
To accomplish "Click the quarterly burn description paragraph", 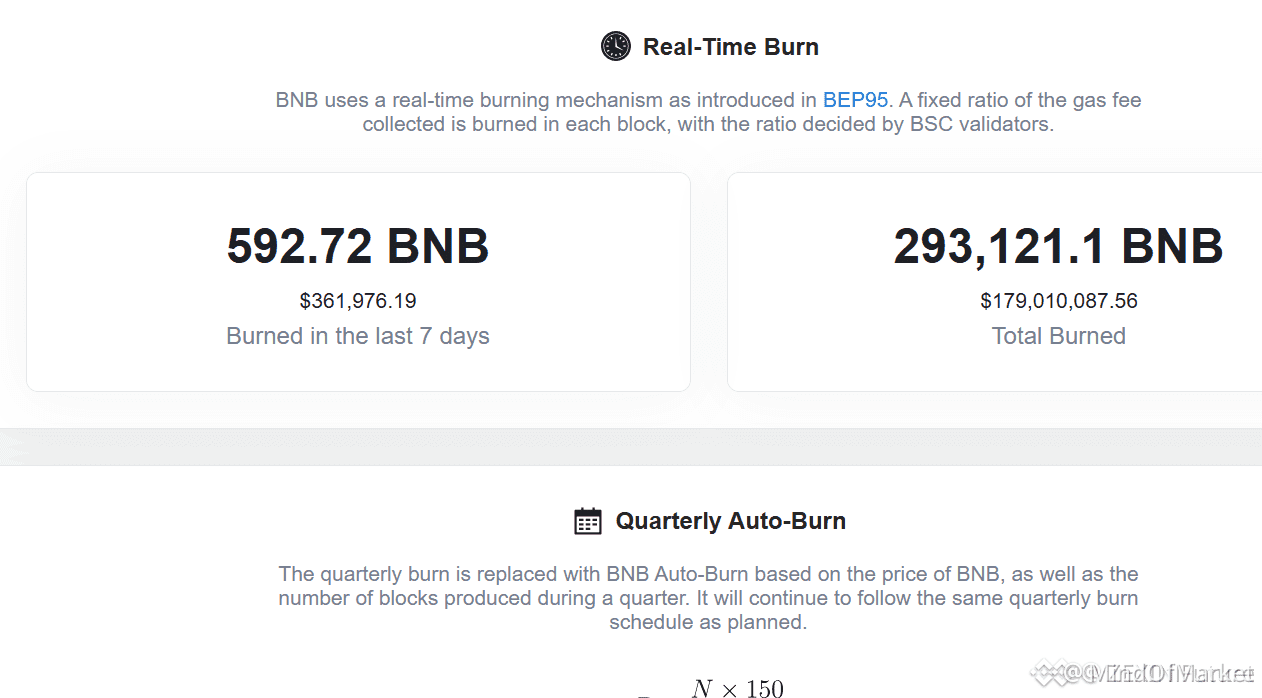I will point(708,598).
